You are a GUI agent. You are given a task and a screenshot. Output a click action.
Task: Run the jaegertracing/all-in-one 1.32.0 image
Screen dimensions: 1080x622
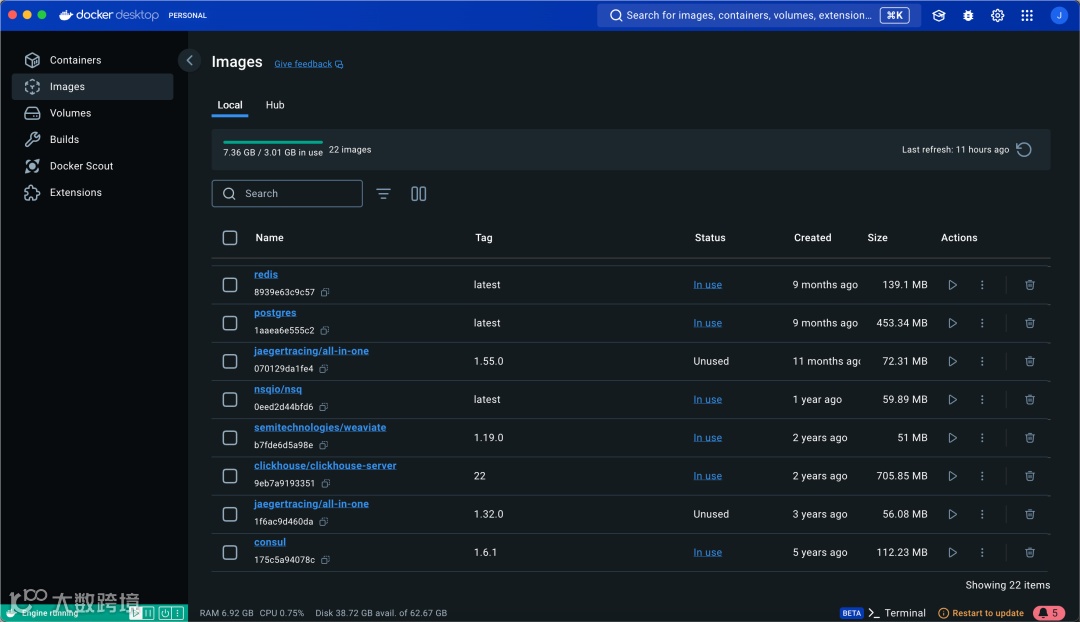[952, 514]
